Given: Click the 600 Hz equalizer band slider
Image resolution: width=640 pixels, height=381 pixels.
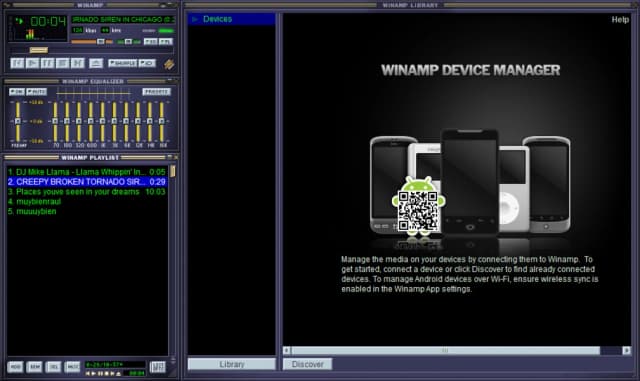Looking at the screenshot, I should [91, 121].
